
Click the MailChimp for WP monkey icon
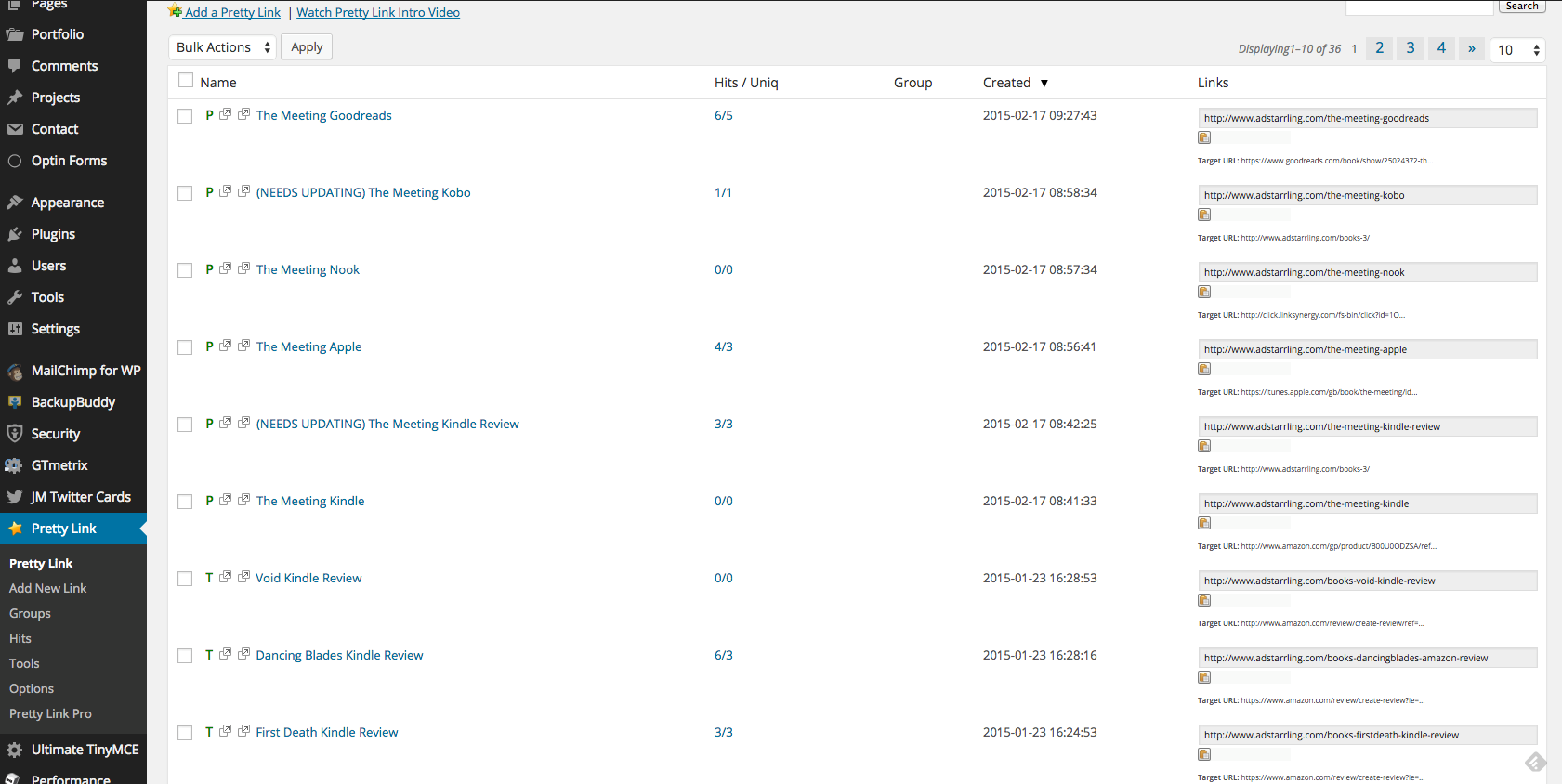click(15, 371)
